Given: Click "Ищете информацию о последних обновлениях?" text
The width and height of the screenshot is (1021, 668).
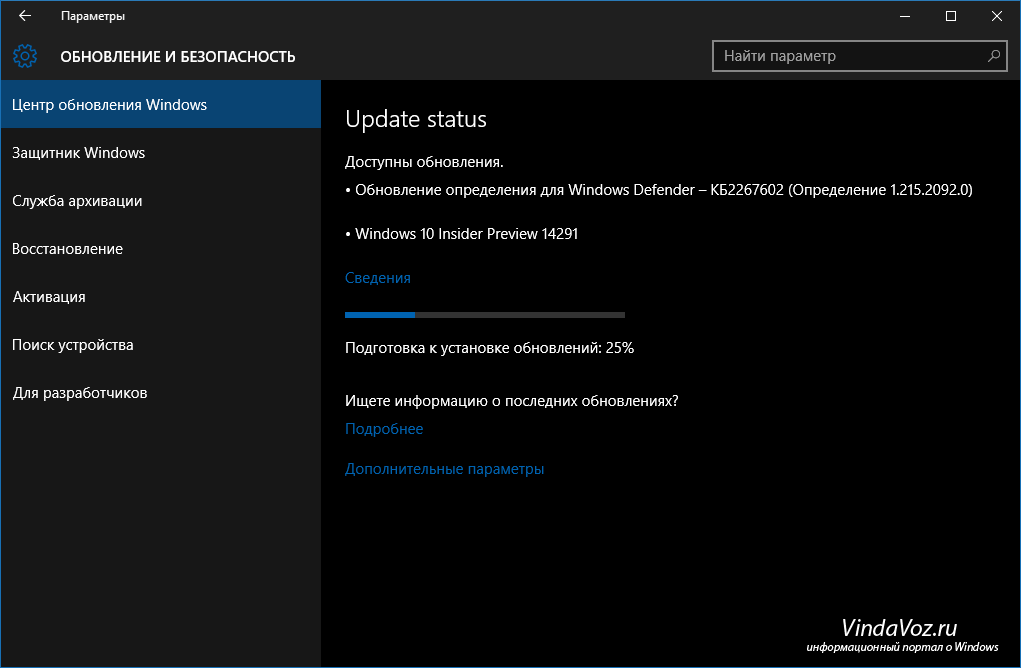Looking at the screenshot, I should [x=511, y=401].
